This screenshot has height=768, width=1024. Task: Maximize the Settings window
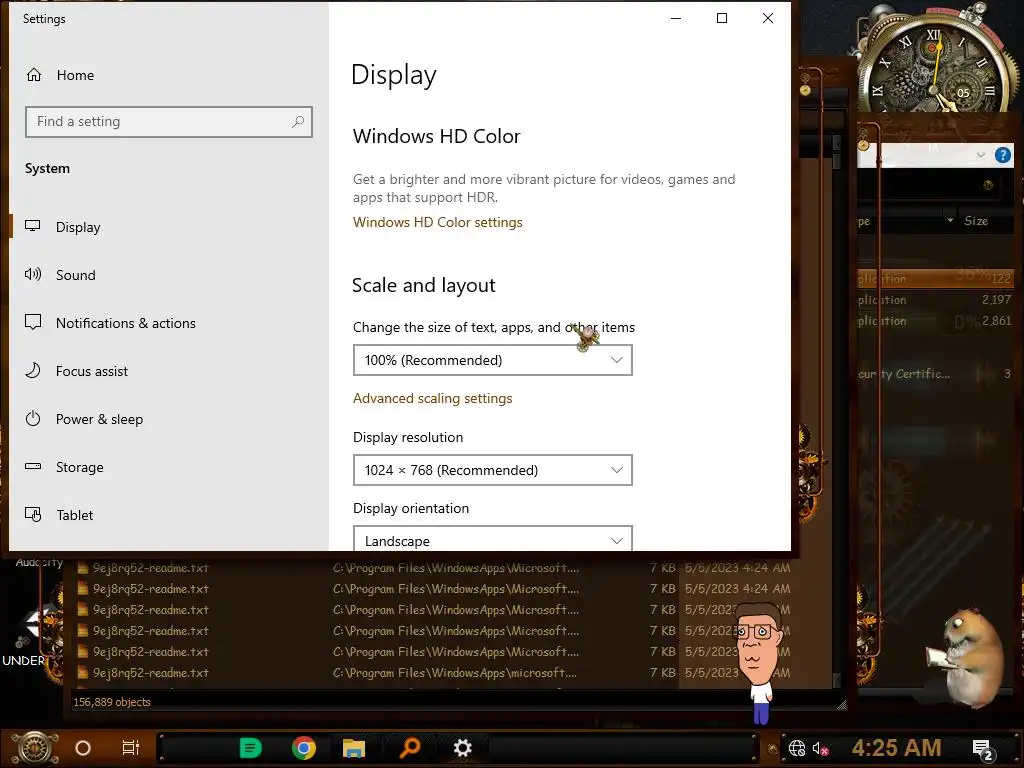tap(722, 18)
